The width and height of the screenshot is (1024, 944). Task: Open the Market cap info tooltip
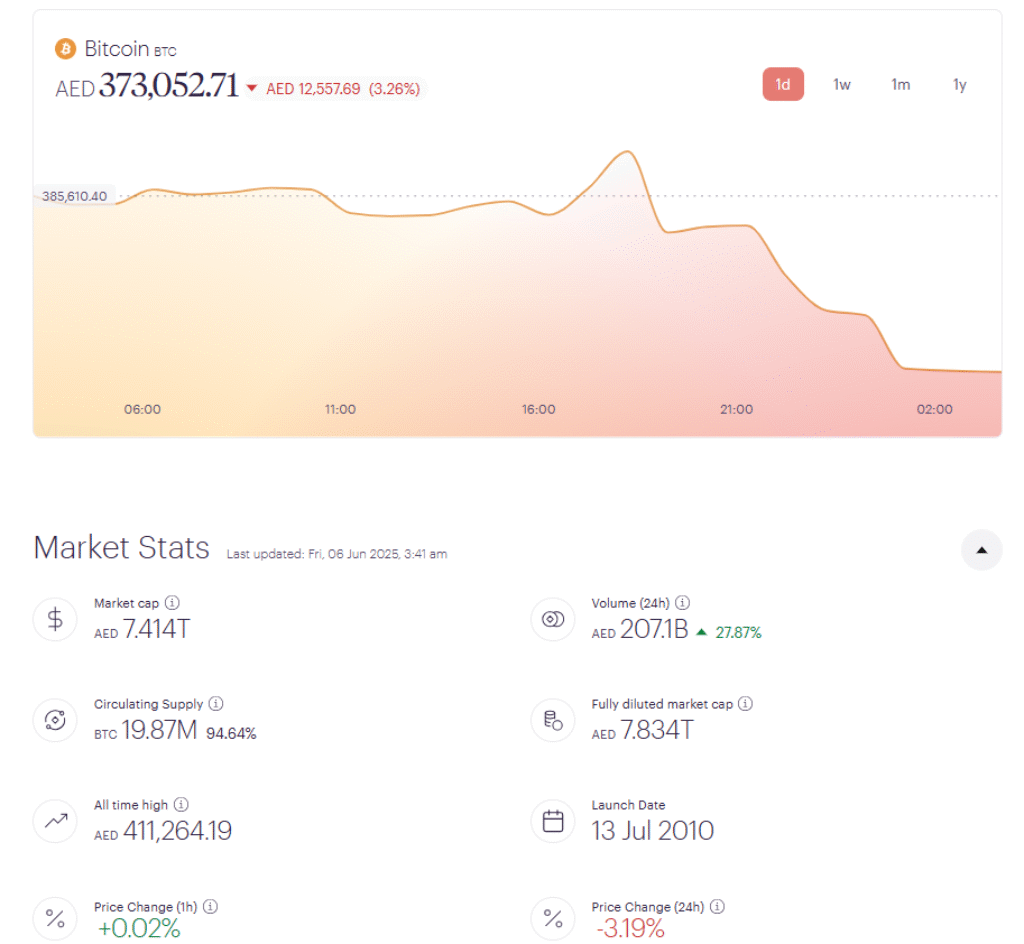tap(171, 603)
